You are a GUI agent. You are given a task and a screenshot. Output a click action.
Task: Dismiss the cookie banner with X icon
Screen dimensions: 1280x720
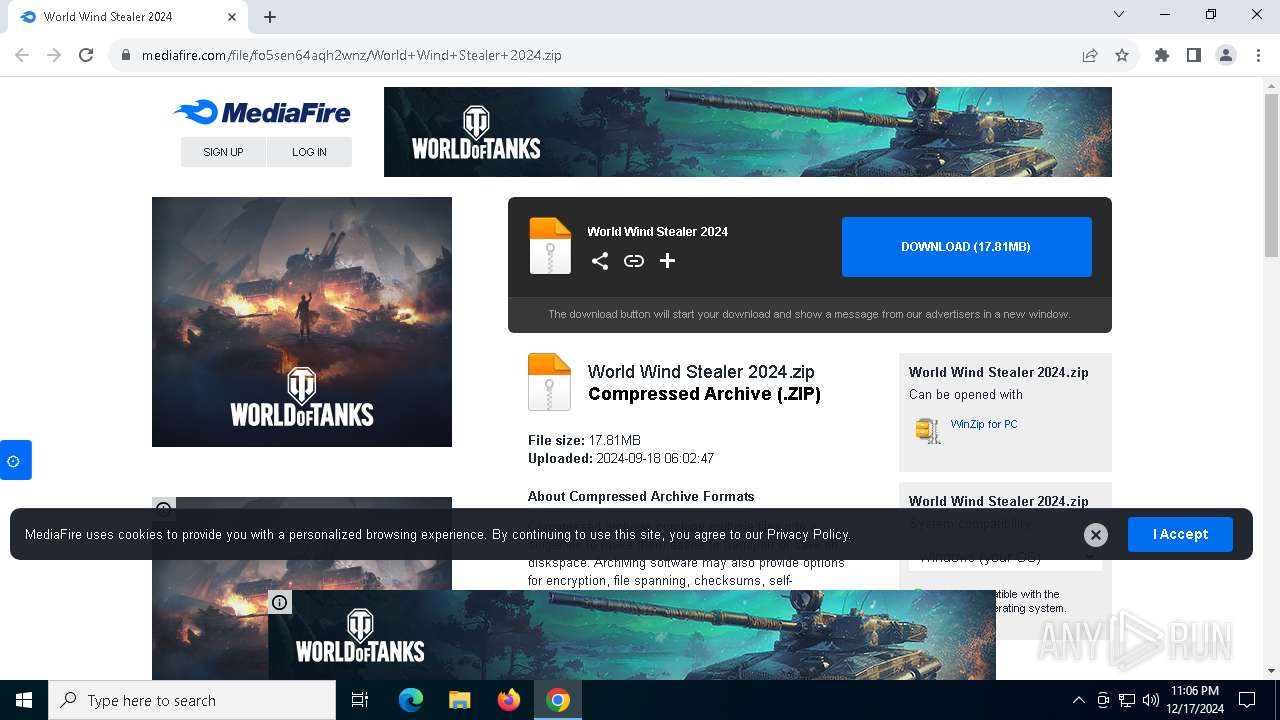[x=1096, y=535]
